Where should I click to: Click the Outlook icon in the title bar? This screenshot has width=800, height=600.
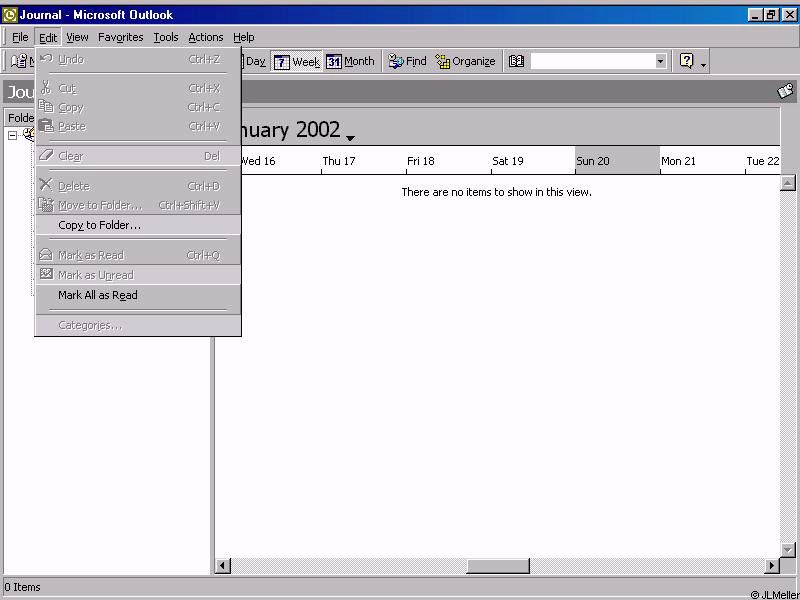pos(10,15)
